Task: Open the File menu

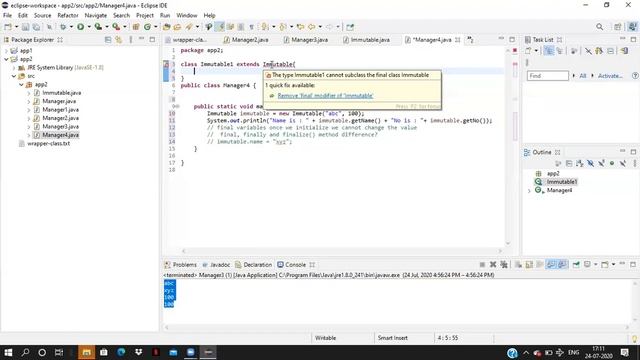Action: tap(7, 16)
